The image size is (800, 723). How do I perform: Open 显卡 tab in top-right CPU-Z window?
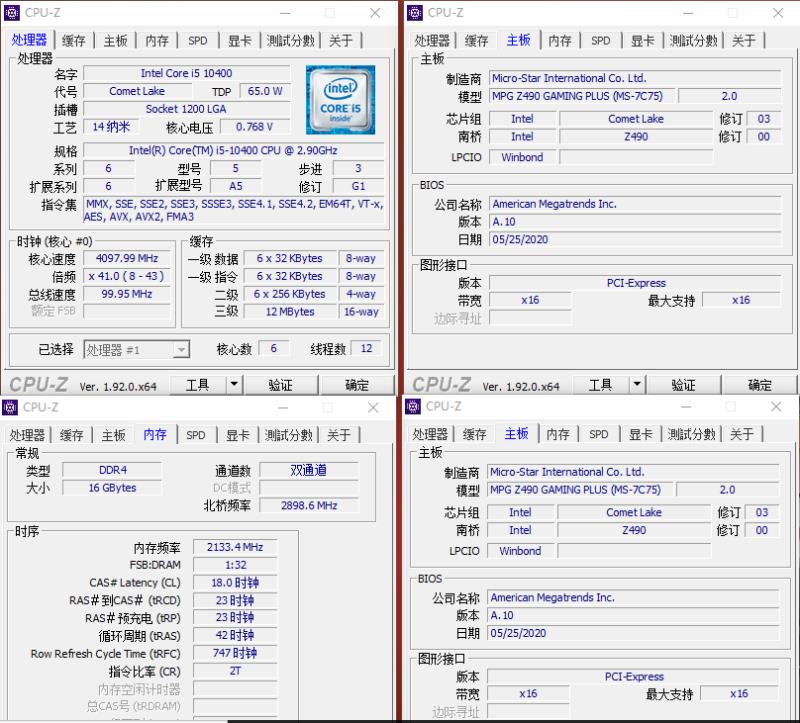642,40
